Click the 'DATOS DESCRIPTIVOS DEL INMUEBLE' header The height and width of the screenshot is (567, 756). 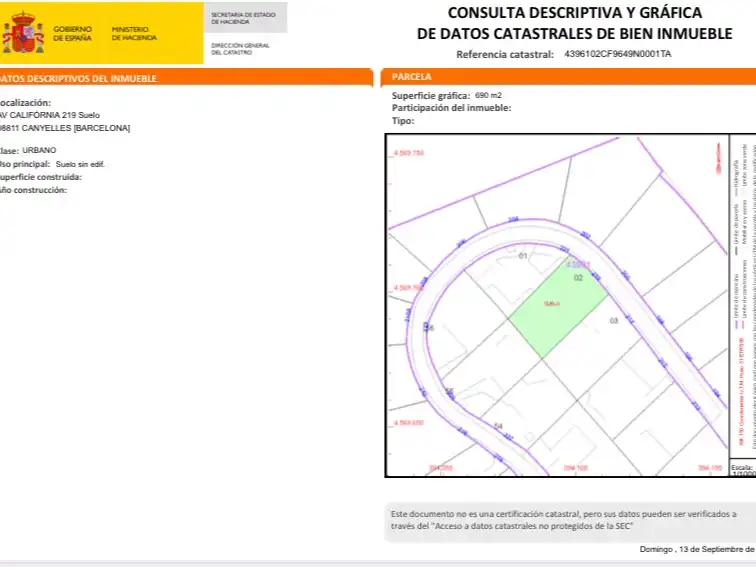pos(78,79)
